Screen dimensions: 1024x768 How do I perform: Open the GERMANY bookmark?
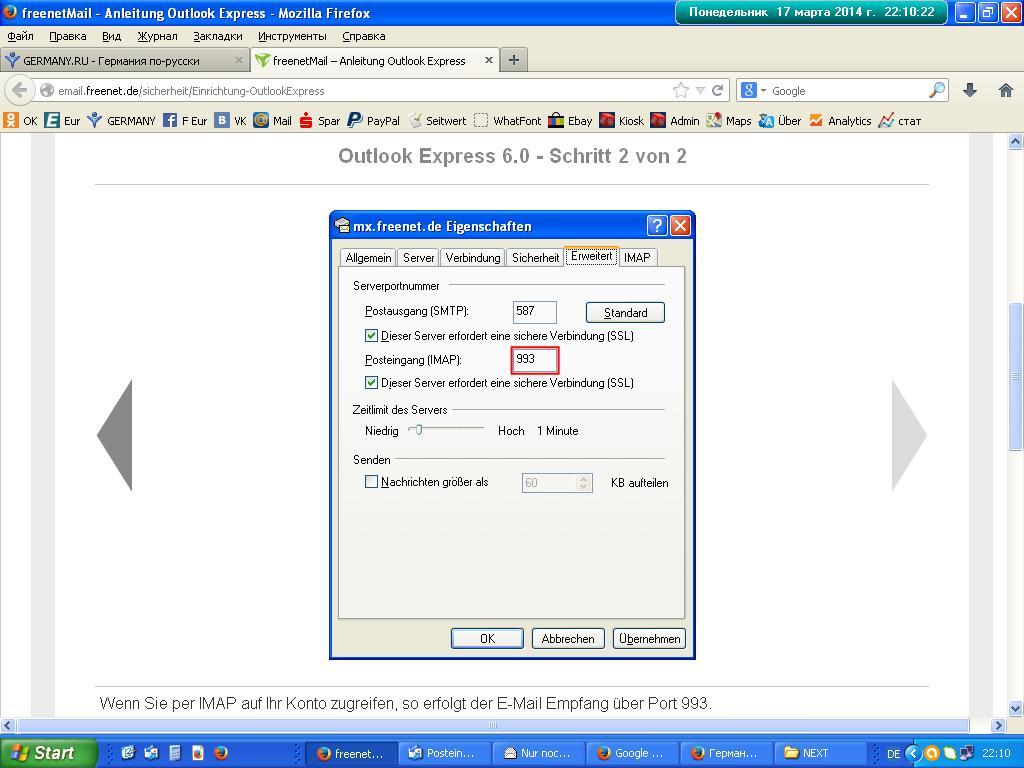click(x=121, y=120)
